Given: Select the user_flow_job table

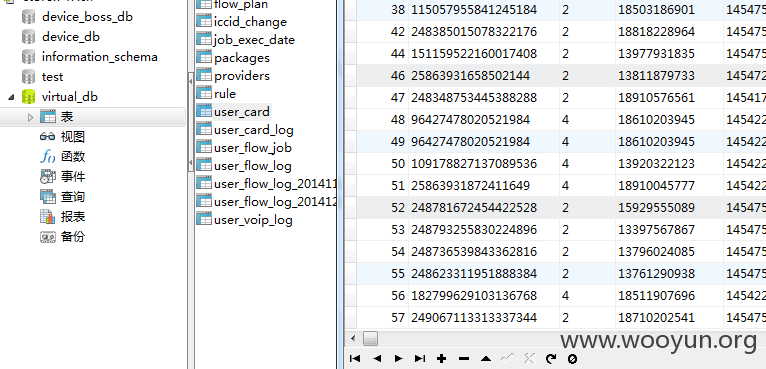Looking at the screenshot, I should click(253, 148).
